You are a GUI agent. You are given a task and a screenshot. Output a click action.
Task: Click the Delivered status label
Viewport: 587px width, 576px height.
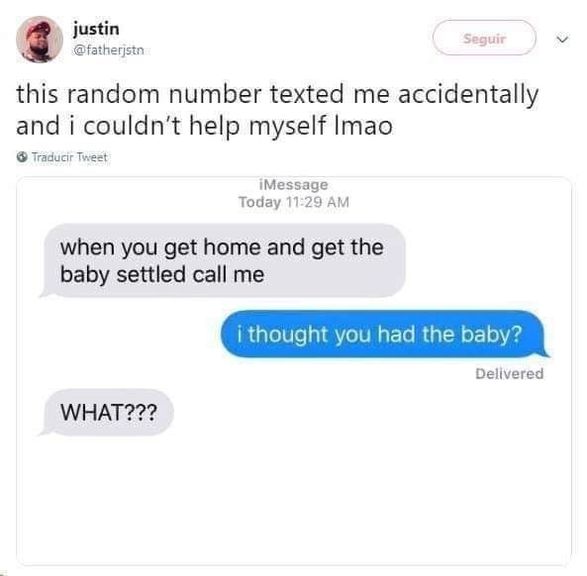pyautogui.click(x=509, y=374)
